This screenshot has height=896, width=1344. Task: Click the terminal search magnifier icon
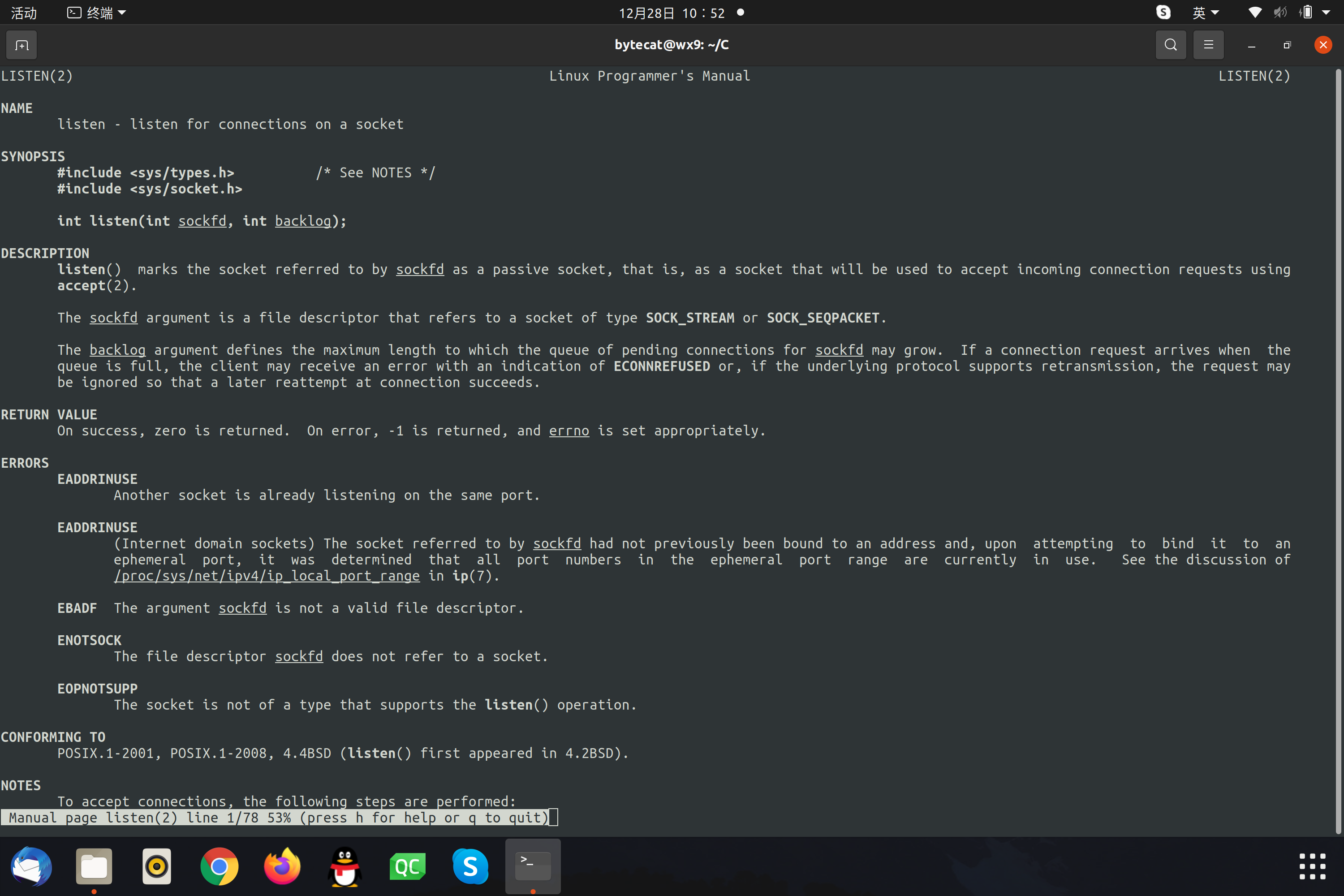[x=1170, y=45]
